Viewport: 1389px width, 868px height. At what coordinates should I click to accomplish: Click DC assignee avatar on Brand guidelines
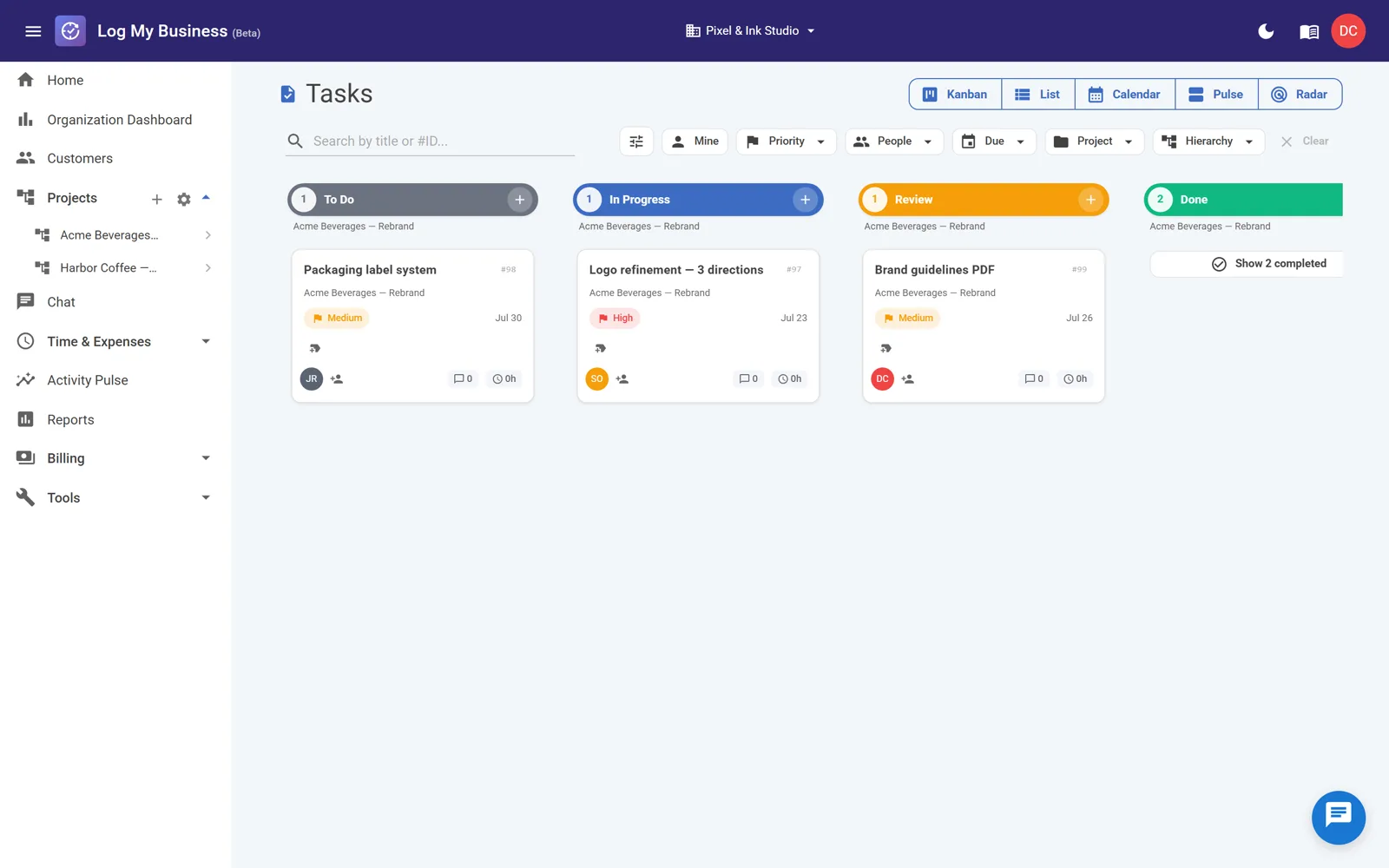pos(883,379)
